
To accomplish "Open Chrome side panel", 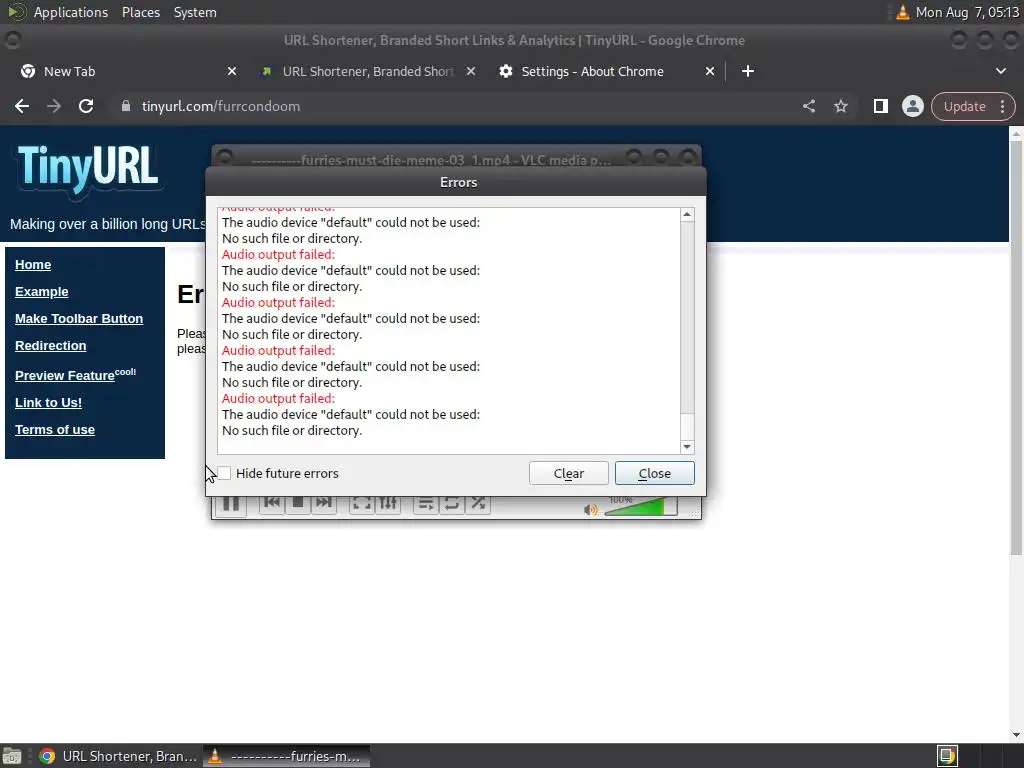I will click(880, 106).
